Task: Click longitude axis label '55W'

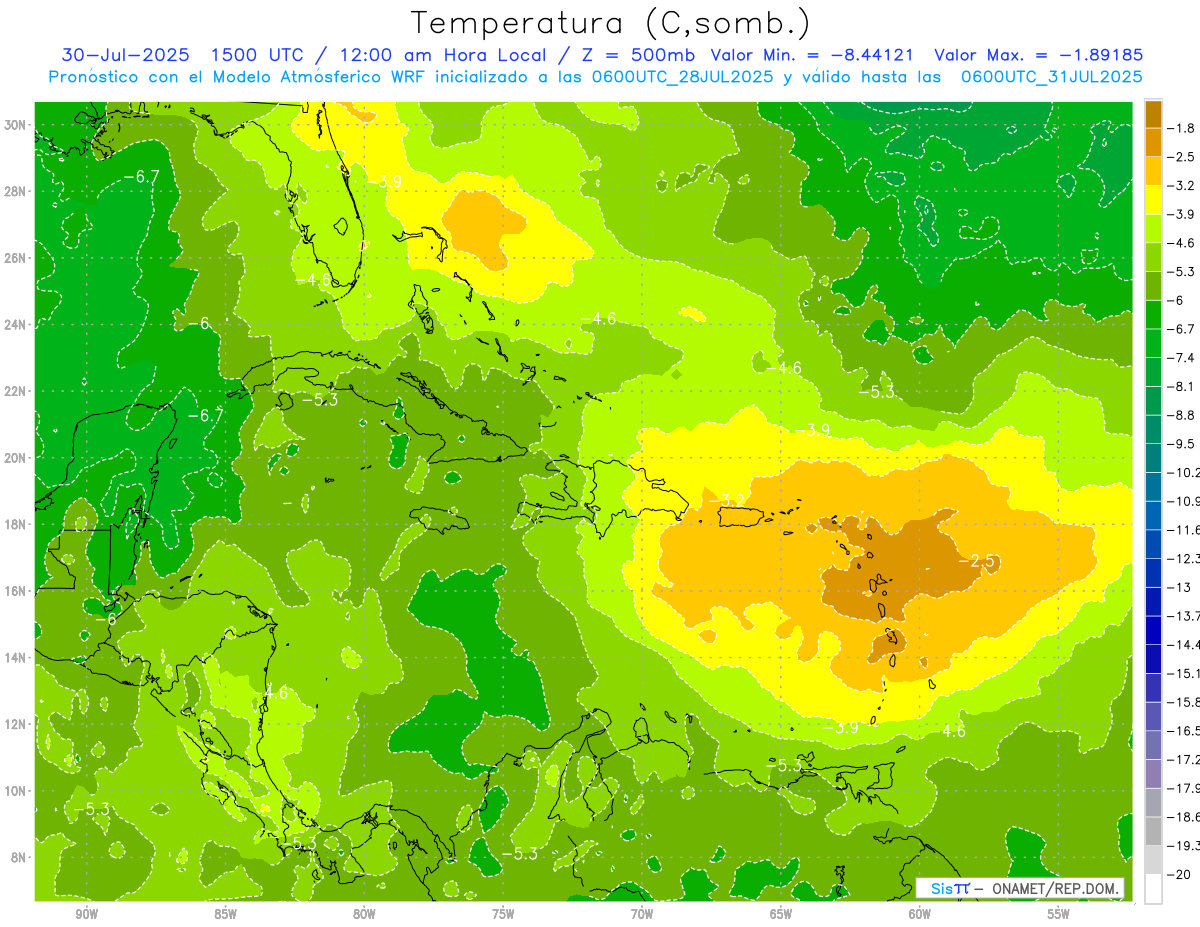Action: 1059,914
